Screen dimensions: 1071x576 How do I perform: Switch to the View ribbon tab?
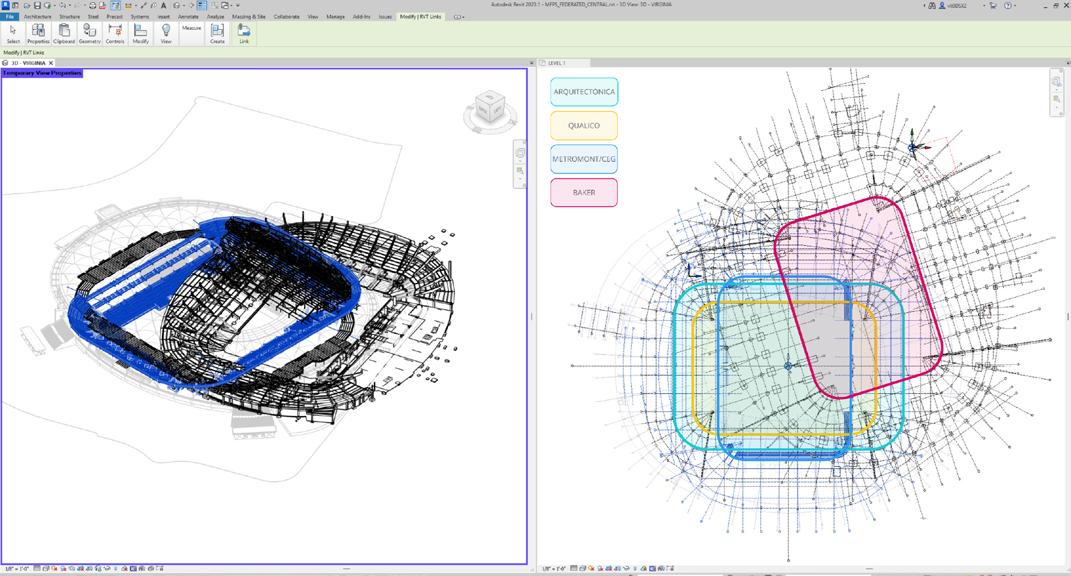pos(313,16)
